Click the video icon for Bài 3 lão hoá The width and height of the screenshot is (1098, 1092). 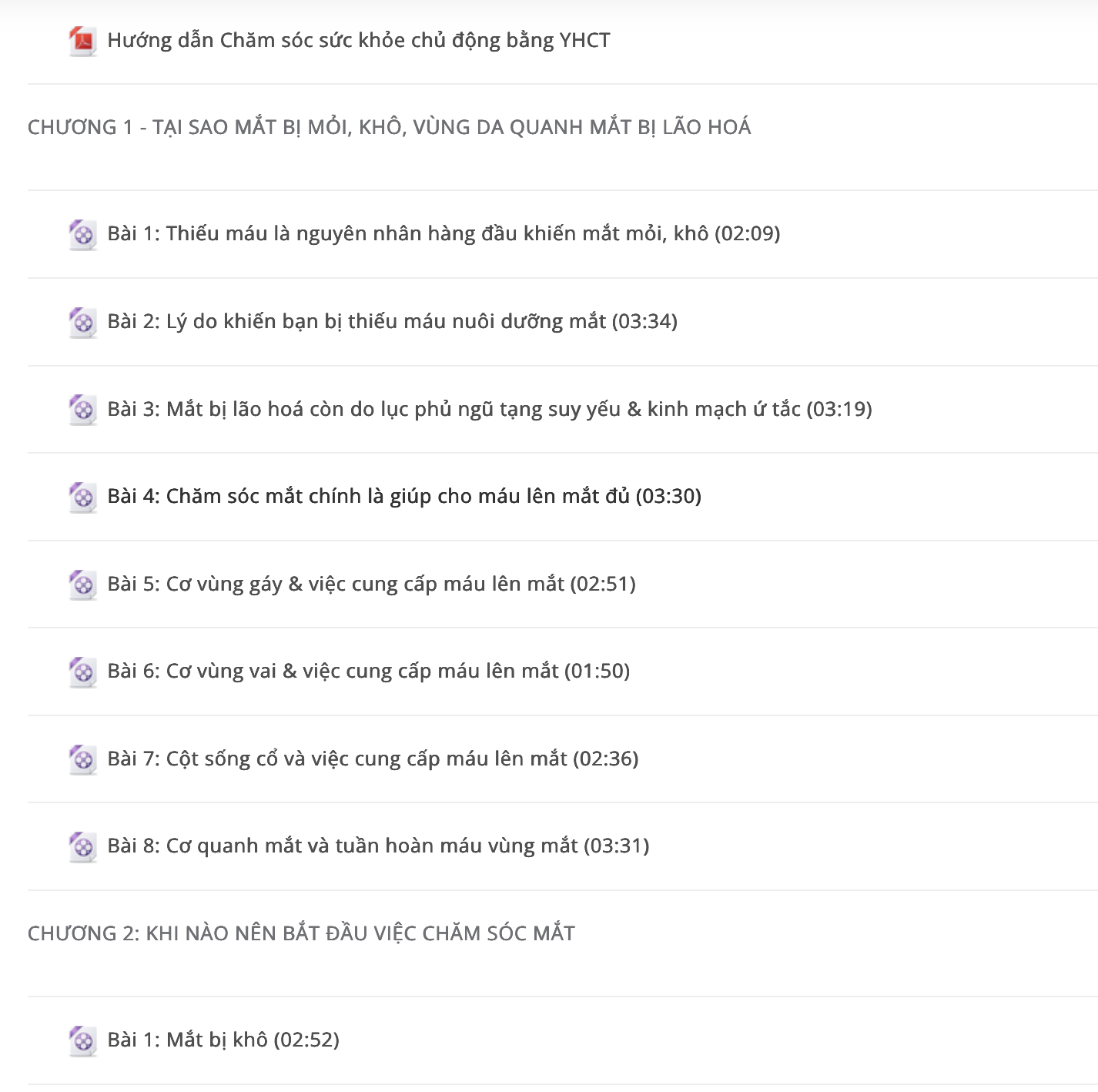point(82,410)
